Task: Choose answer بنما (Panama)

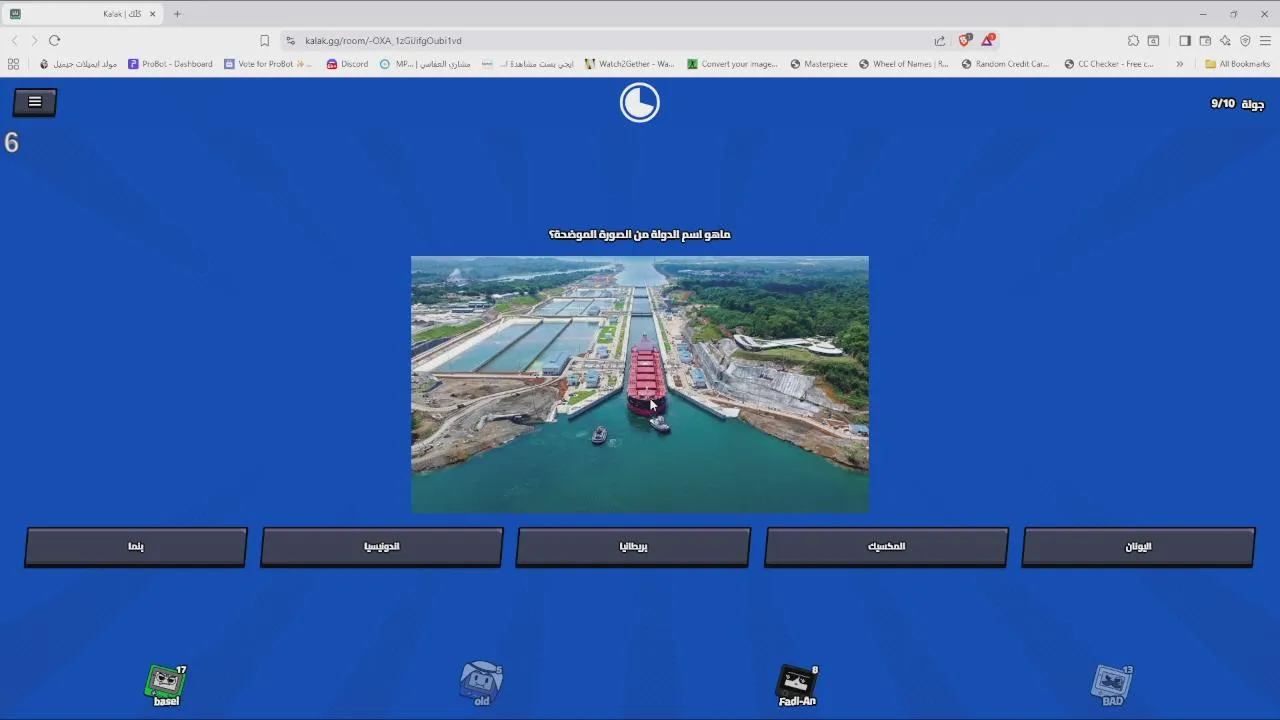Action: pos(136,547)
